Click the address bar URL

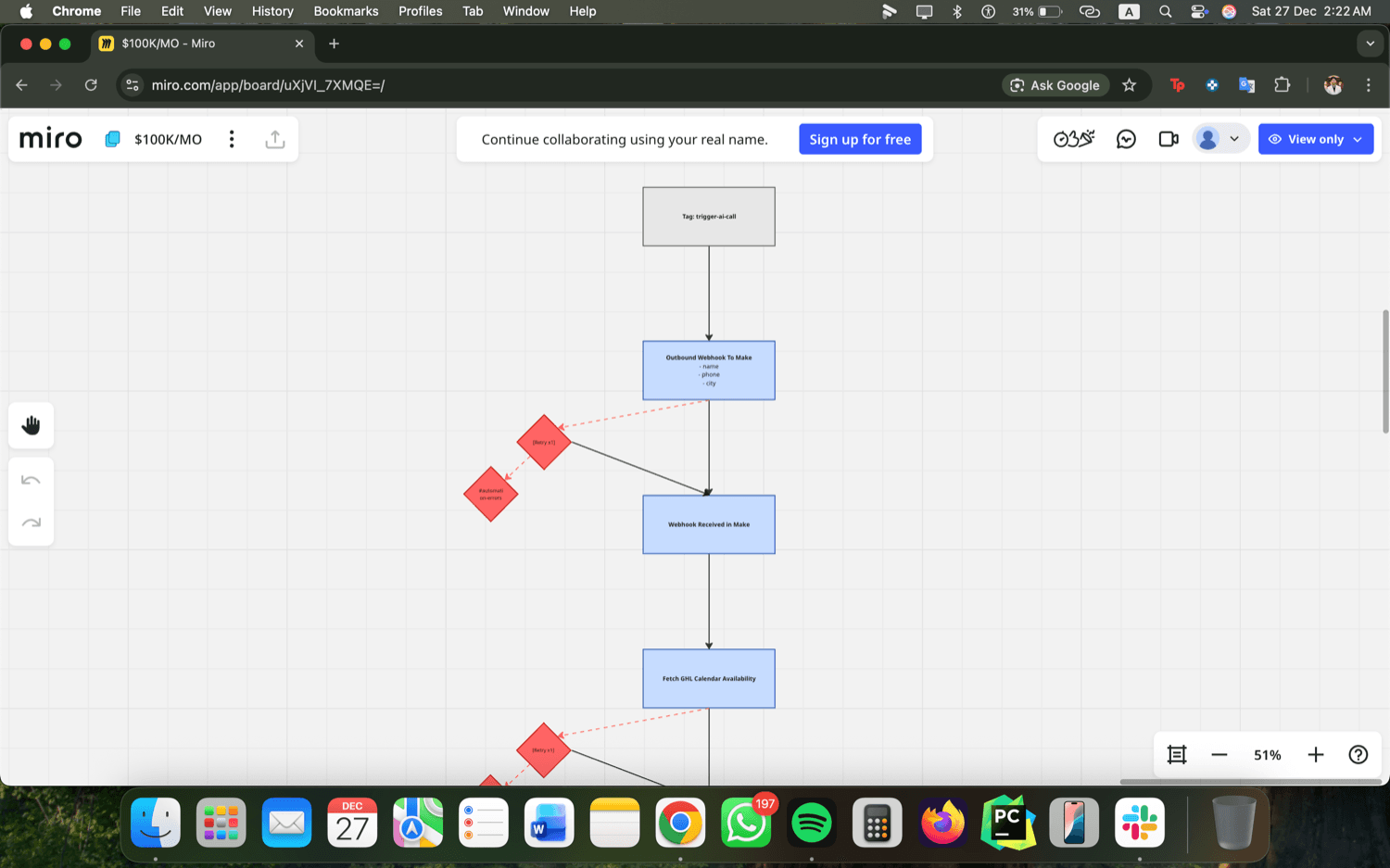[x=268, y=85]
